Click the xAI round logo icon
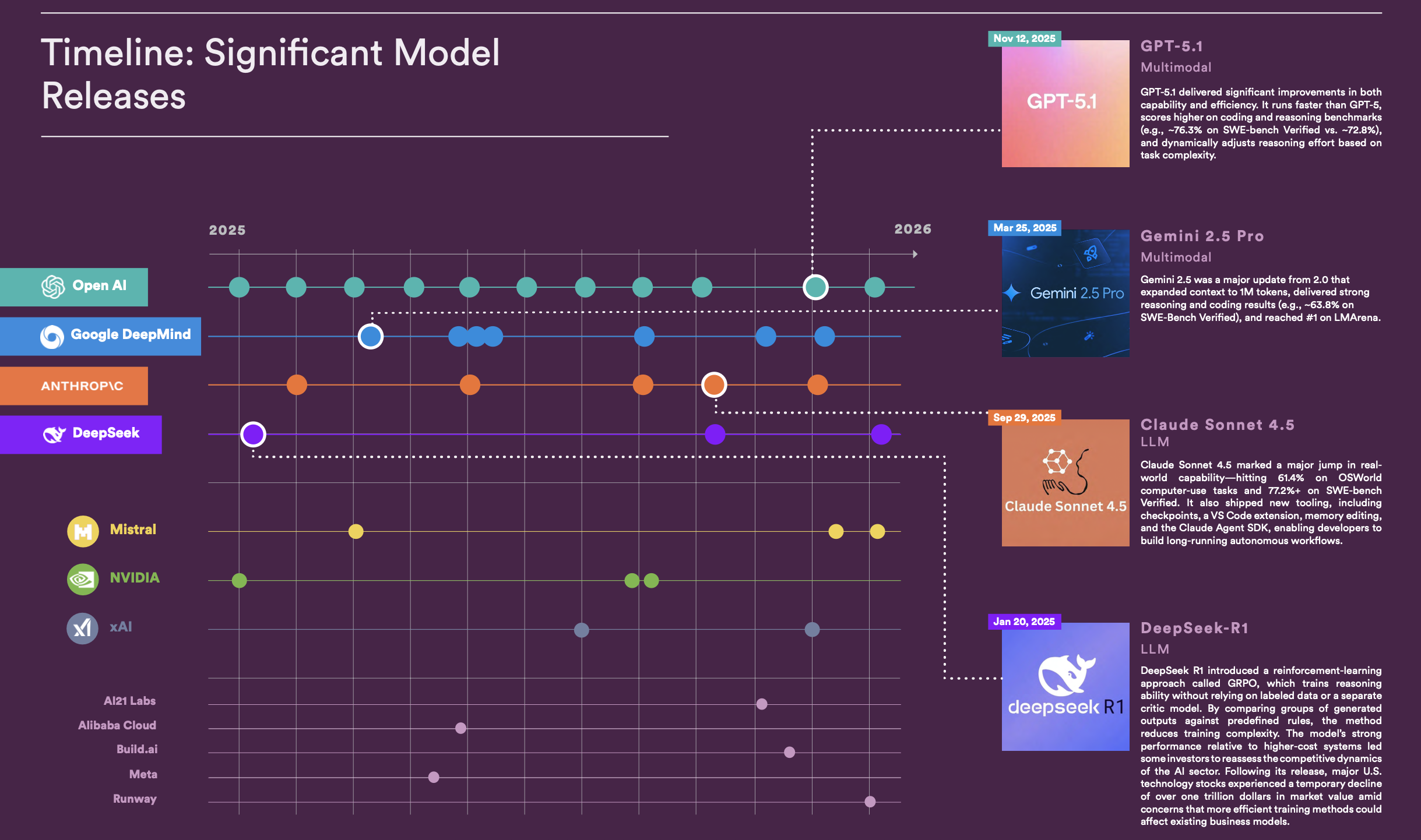The height and width of the screenshot is (840, 1421). [82, 628]
